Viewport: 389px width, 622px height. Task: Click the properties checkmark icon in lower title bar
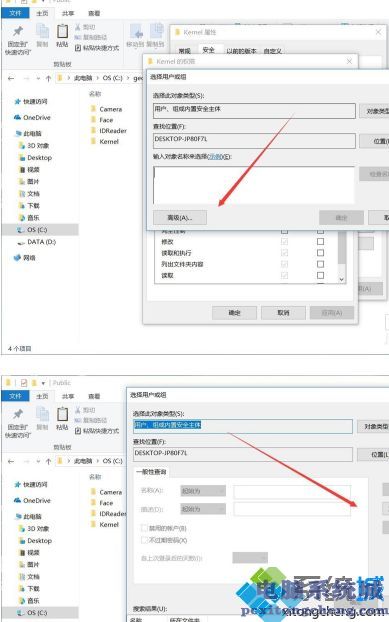point(24,383)
